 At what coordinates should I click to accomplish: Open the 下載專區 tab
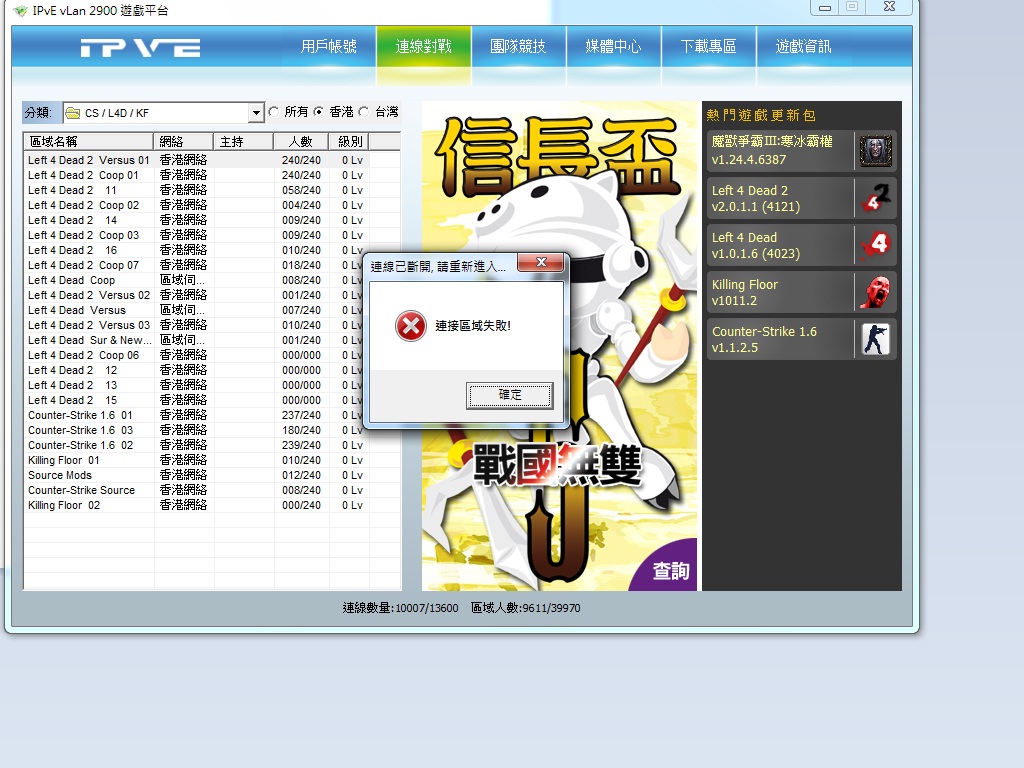(709, 46)
